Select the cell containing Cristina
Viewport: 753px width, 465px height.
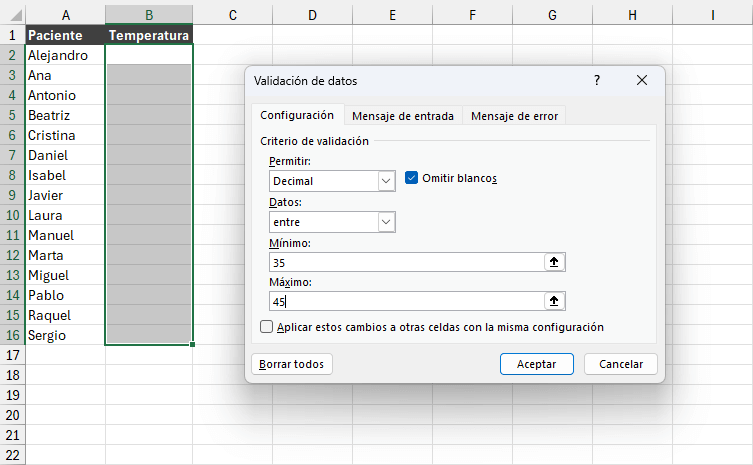tap(66, 135)
